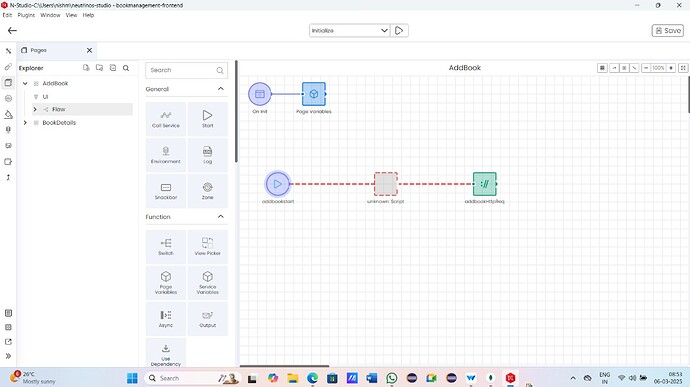The height and width of the screenshot is (387, 690).
Task: Collapse the AddBook tree node
Action: (x=25, y=83)
